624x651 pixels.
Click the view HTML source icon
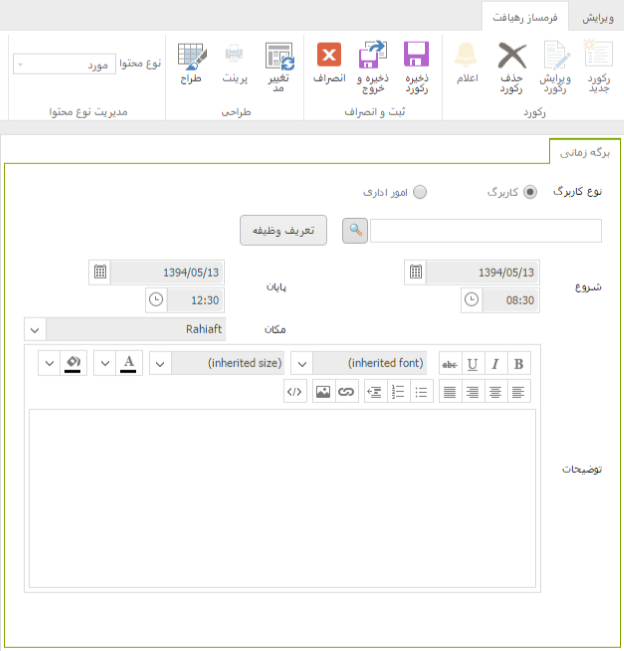click(295, 391)
